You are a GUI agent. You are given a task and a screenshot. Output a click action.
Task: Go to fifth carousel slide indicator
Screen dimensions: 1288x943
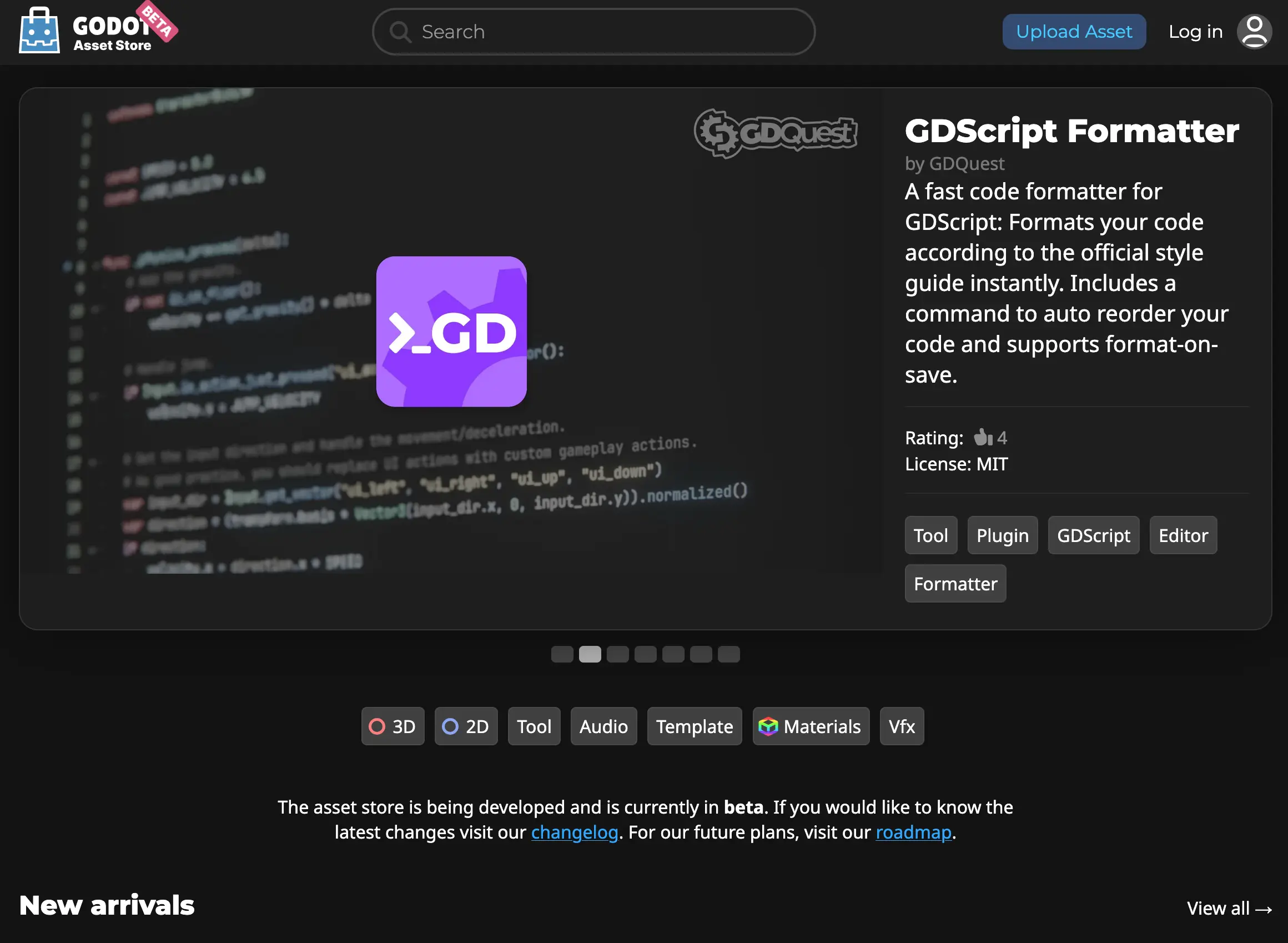pos(673,654)
